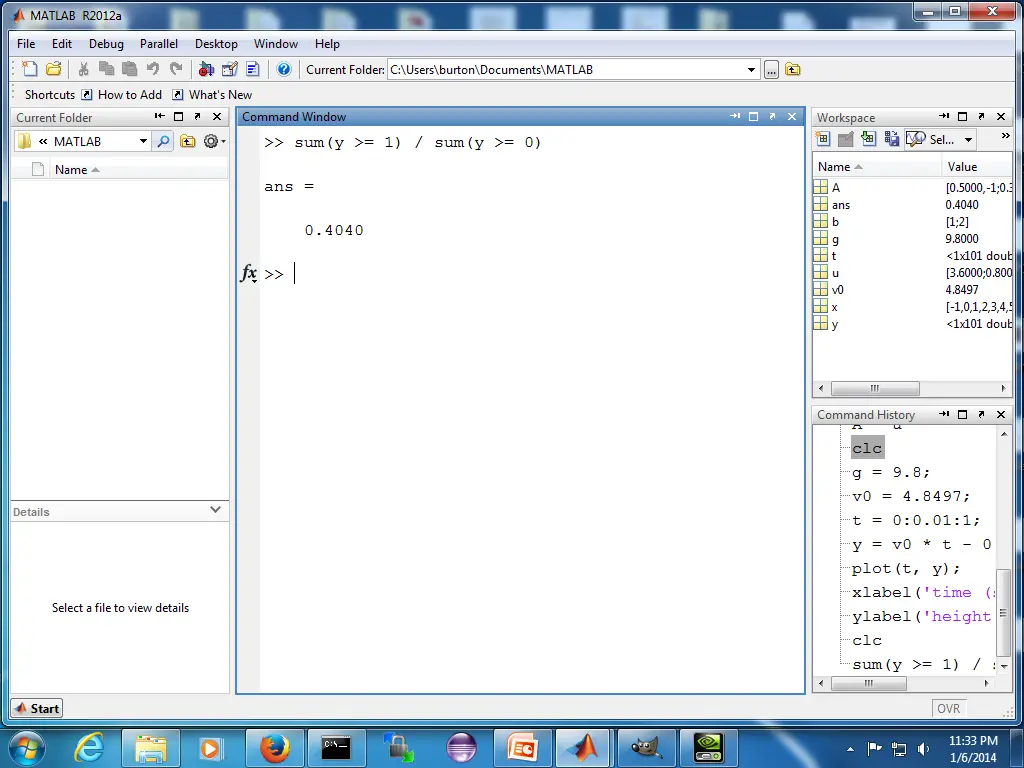Undock the Command Window panel
Viewport: 1024px width, 768px height.
(x=773, y=116)
